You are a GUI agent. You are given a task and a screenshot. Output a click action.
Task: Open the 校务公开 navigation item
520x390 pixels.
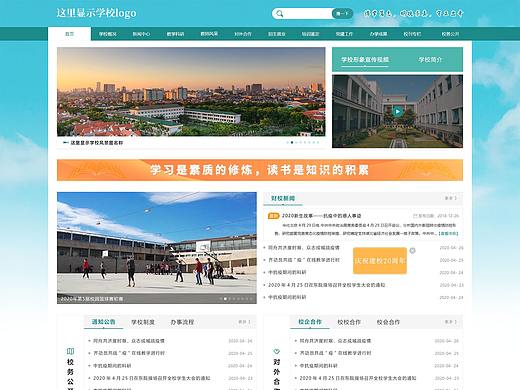pyautogui.click(x=450, y=34)
